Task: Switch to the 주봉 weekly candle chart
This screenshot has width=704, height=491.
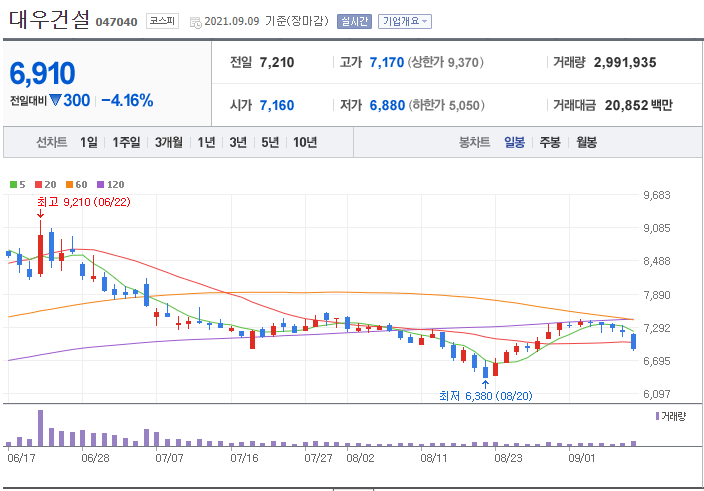Action: (x=550, y=142)
